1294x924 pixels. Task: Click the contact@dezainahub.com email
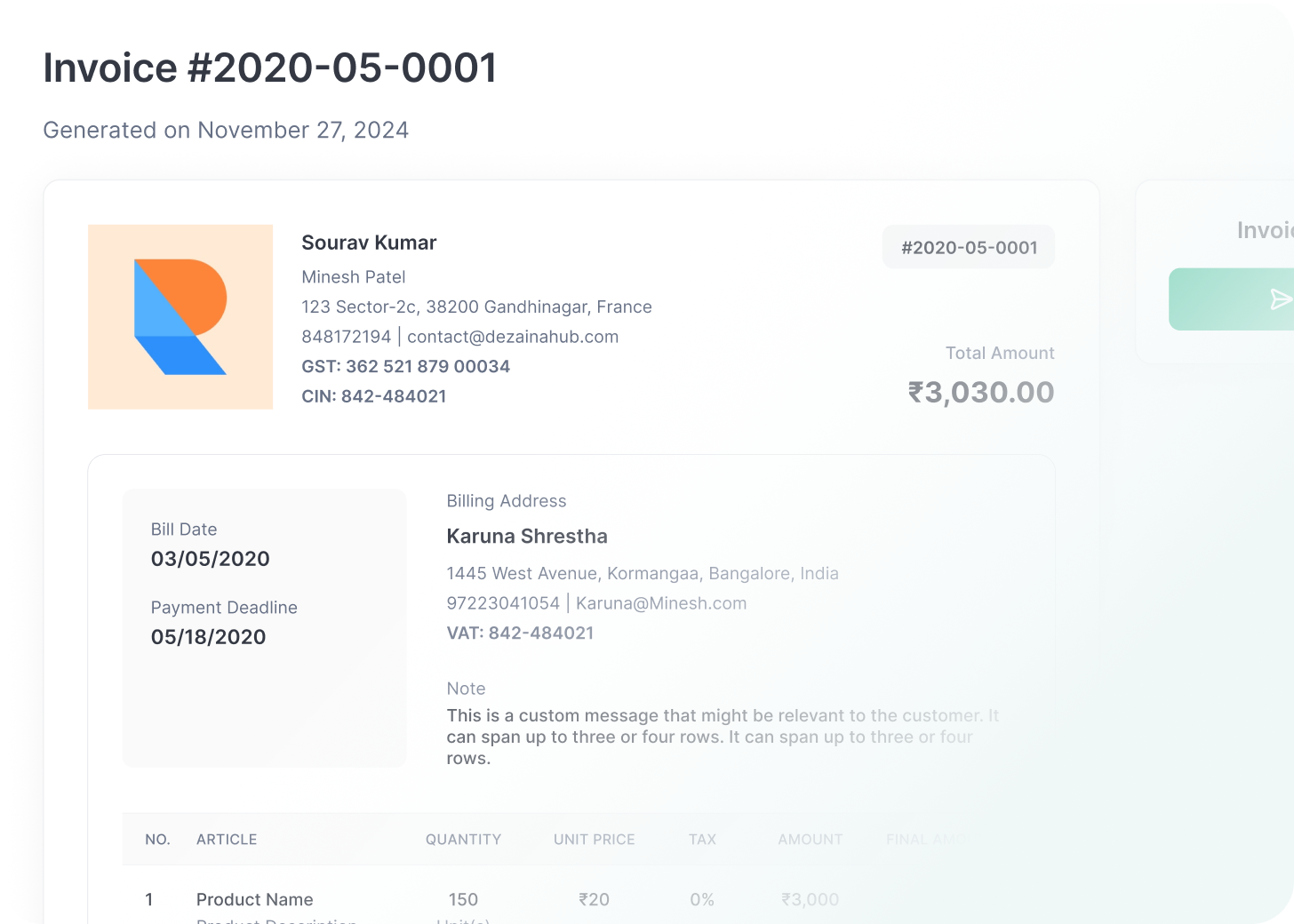tap(513, 337)
